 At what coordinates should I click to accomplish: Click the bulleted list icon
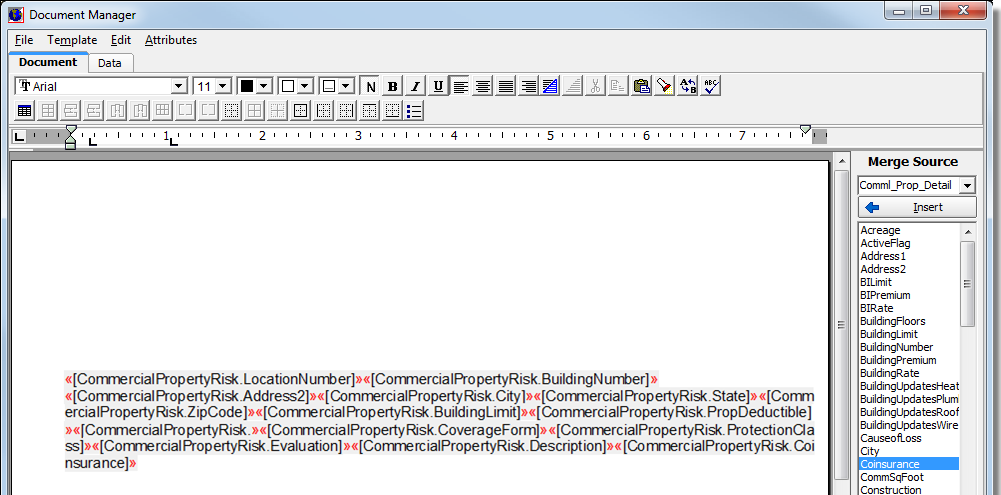tap(415, 110)
